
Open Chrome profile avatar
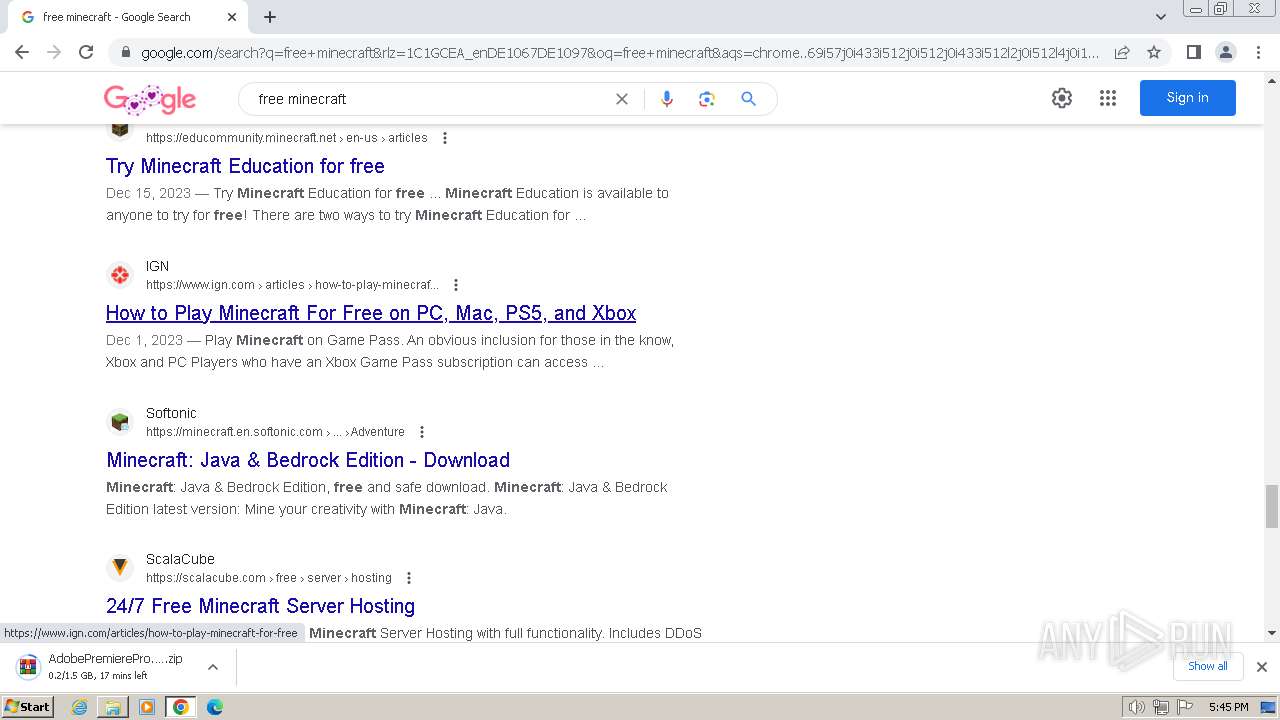coord(1225,52)
